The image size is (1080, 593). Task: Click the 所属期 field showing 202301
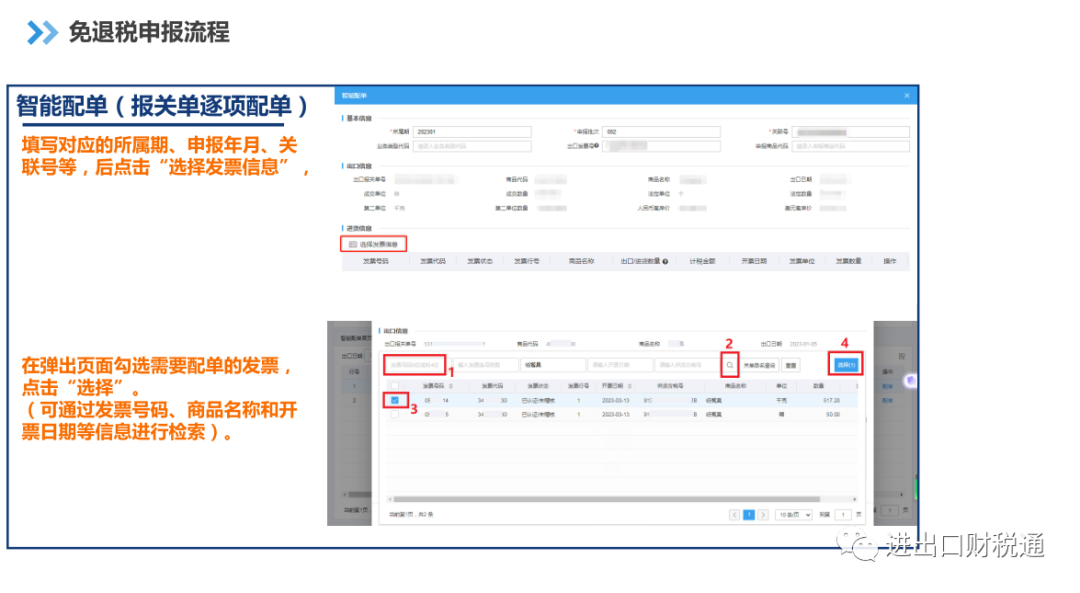pyautogui.click(x=472, y=132)
